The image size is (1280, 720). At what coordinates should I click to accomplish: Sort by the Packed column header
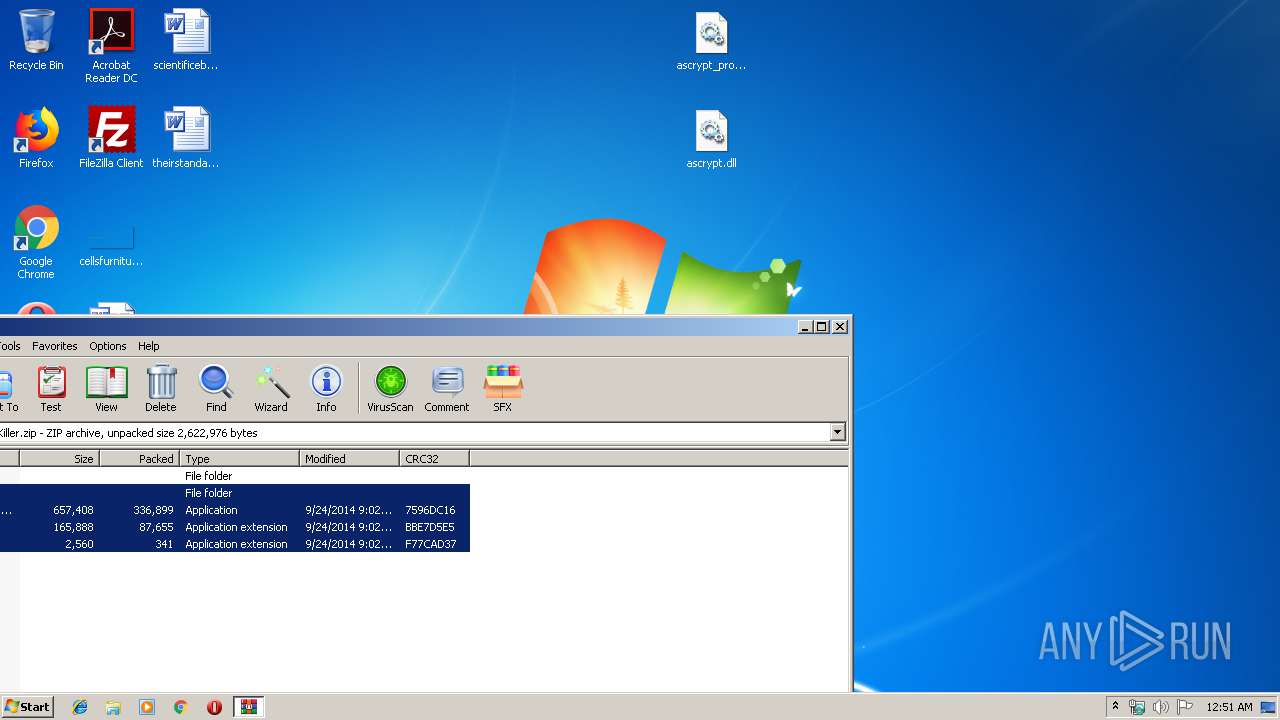point(140,459)
